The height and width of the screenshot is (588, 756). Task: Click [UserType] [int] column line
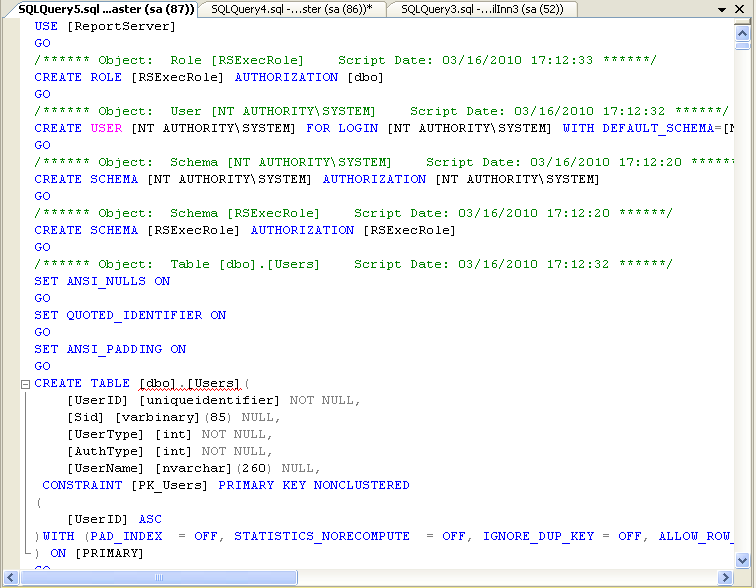169,434
